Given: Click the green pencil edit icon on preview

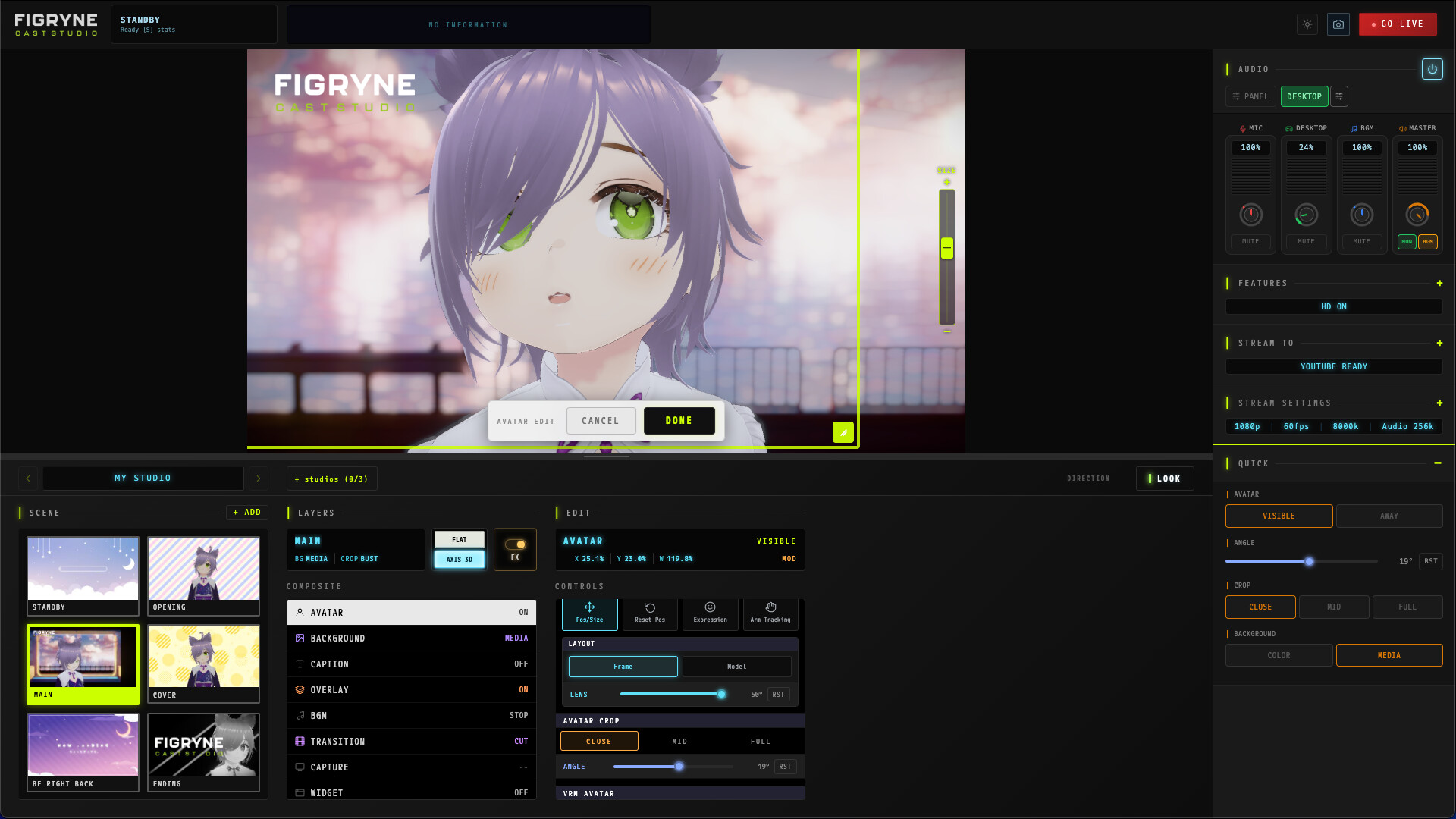Looking at the screenshot, I should 843,432.
